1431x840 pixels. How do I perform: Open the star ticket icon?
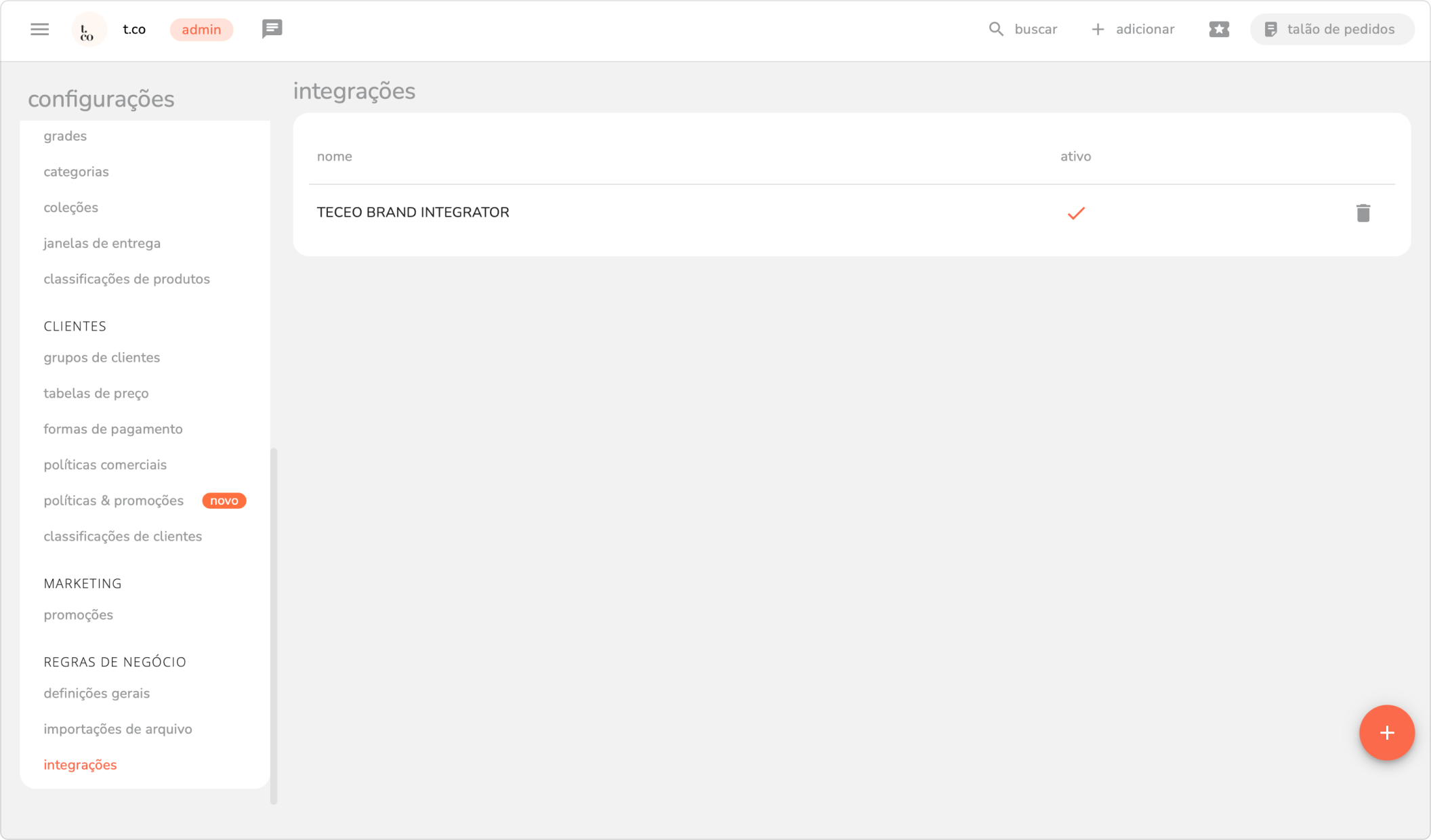1218,29
